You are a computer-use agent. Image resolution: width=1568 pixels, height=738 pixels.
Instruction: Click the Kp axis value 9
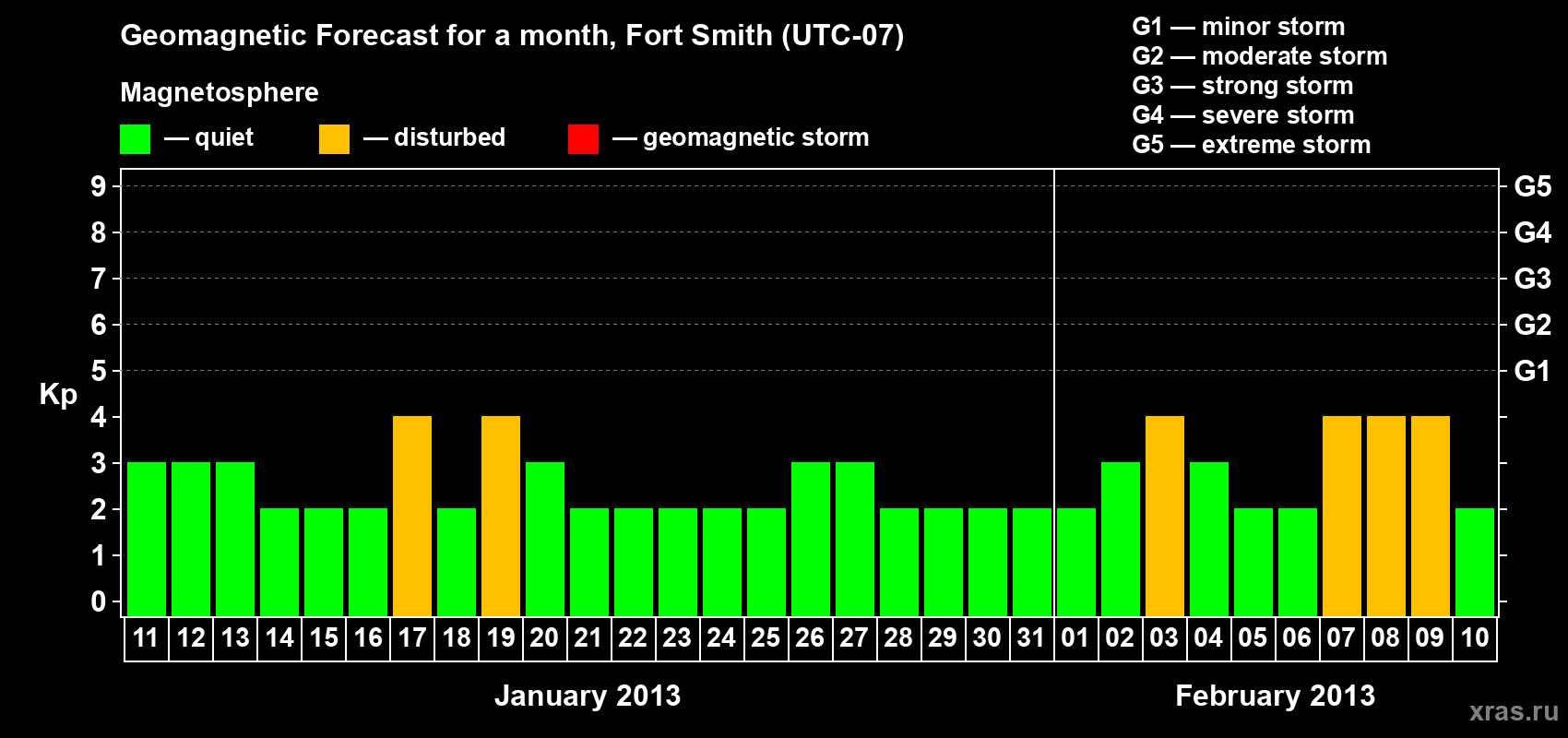click(99, 186)
